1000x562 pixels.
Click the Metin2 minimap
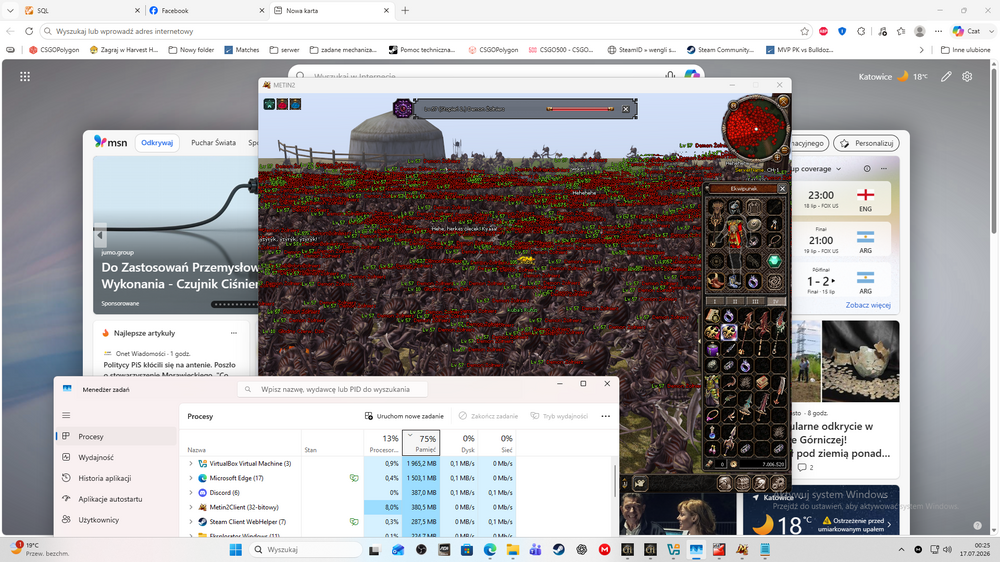click(x=756, y=129)
